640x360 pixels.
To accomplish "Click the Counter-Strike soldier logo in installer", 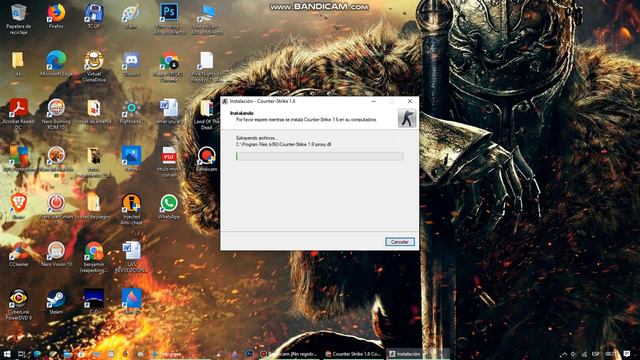I will pyautogui.click(x=407, y=118).
